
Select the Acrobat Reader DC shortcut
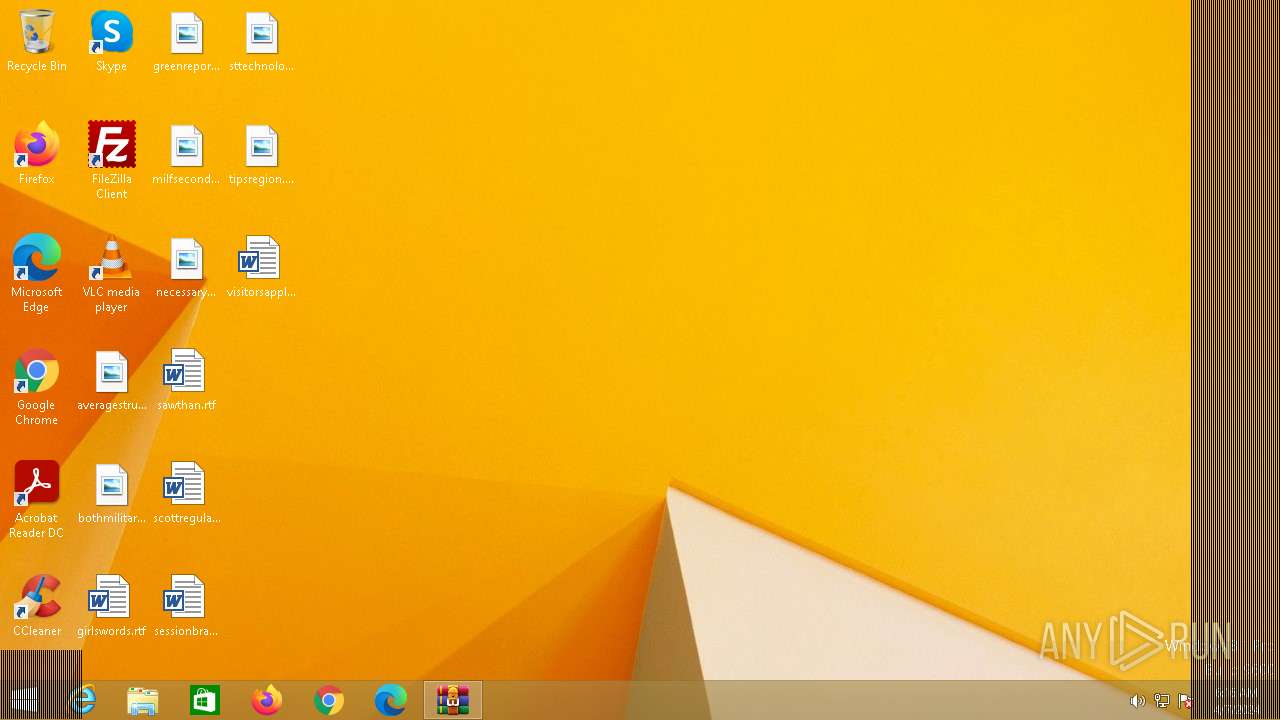tap(37, 500)
